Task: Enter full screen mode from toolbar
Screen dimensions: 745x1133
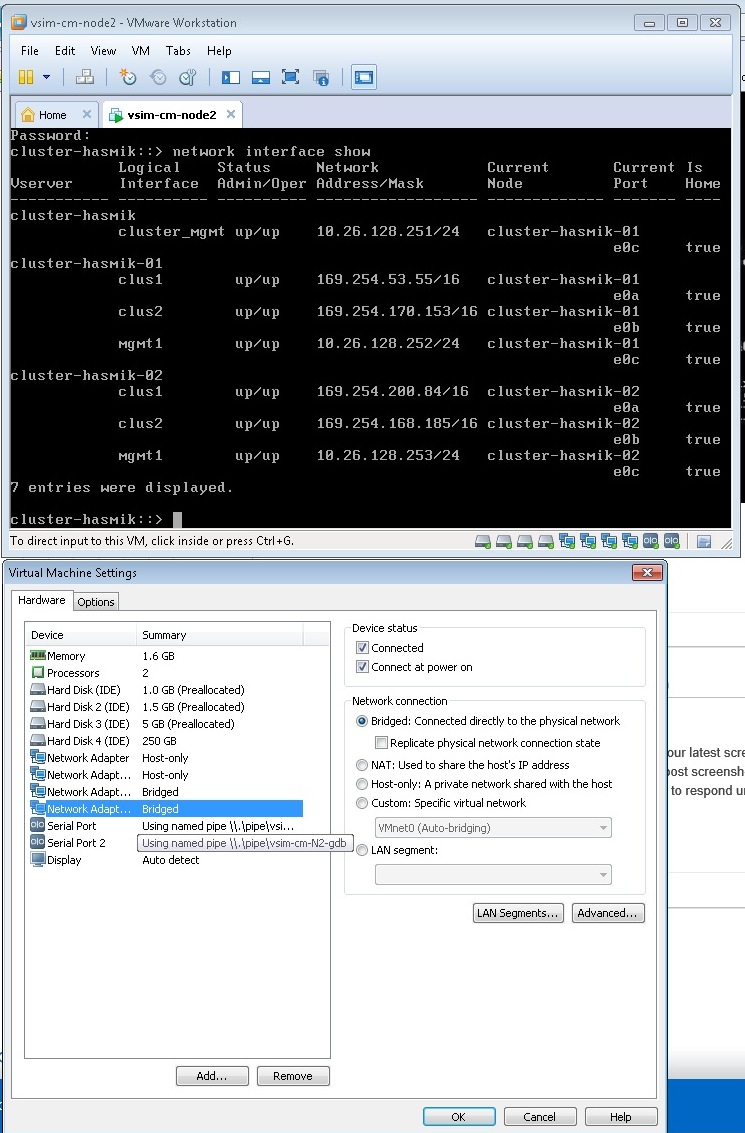Action: point(291,77)
